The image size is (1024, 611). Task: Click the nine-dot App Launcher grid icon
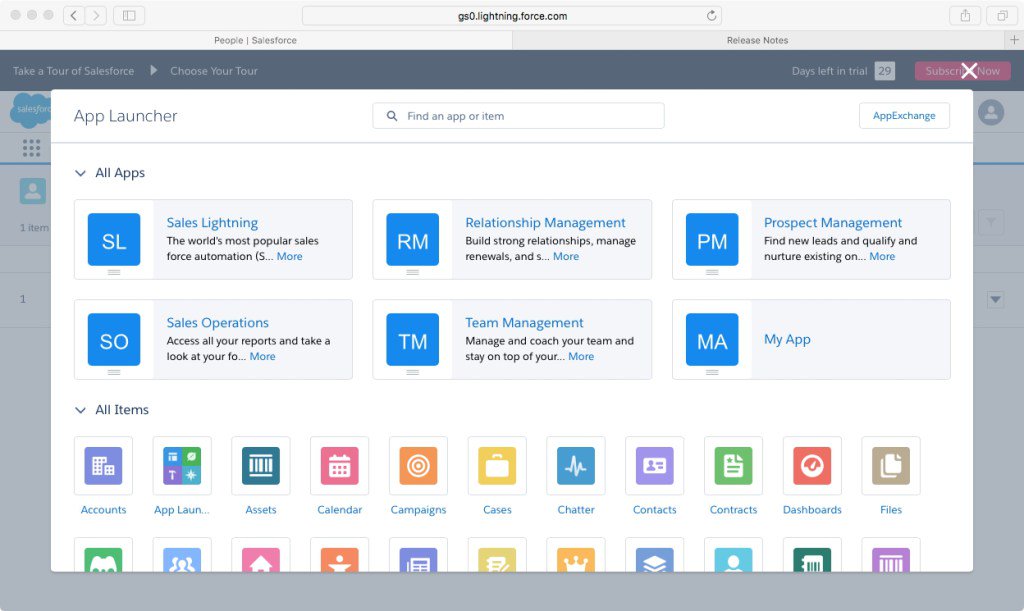pos(31,148)
